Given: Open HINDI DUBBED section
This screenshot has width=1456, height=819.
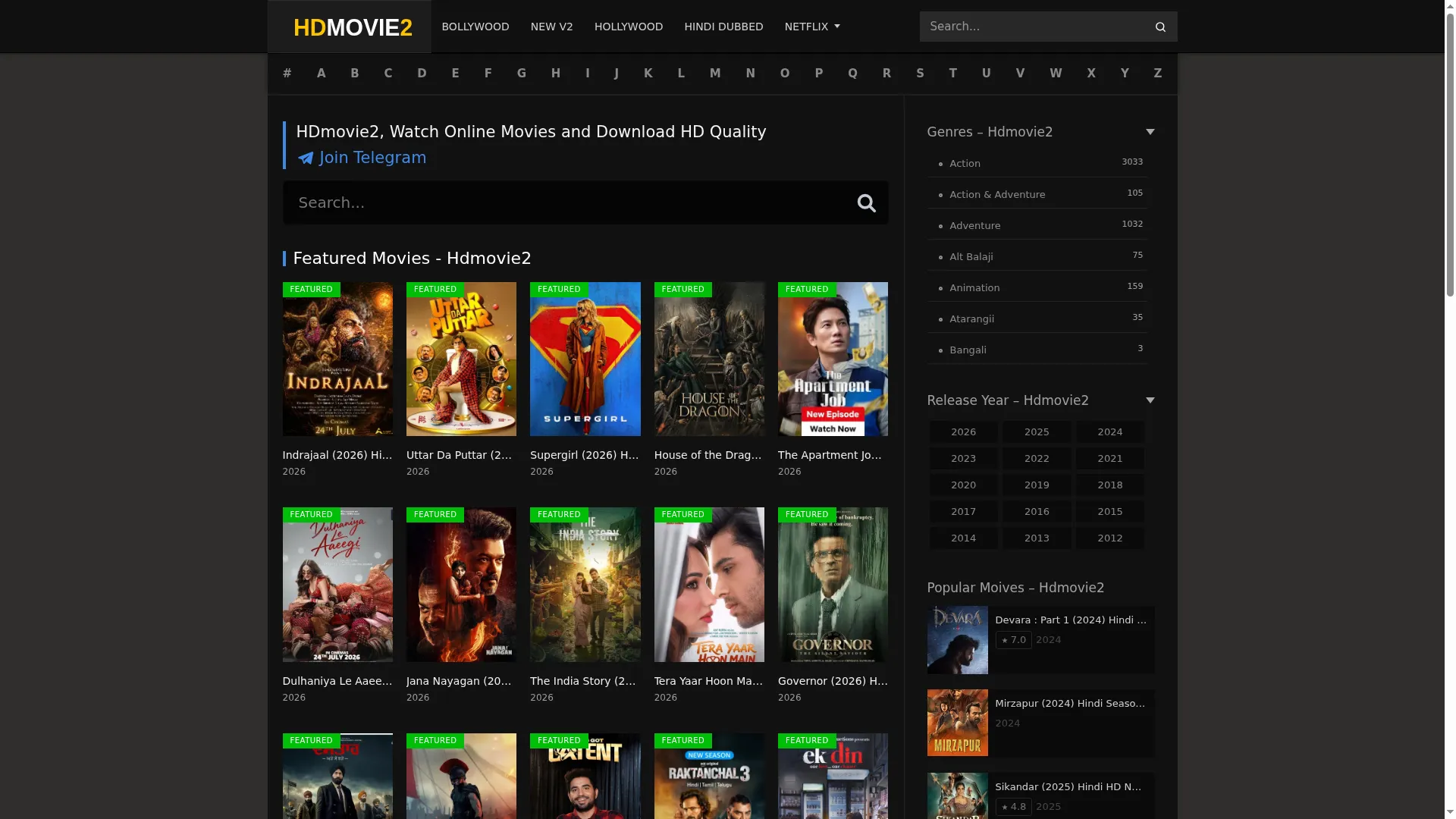Looking at the screenshot, I should point(723,27).
